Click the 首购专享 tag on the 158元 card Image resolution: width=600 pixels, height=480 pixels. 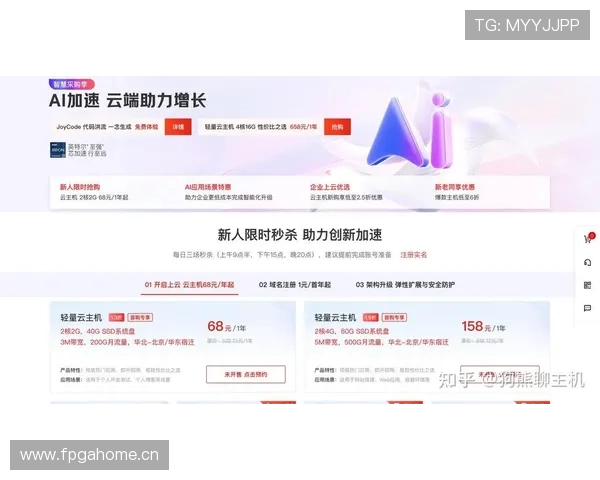click(x=394, y=317)
